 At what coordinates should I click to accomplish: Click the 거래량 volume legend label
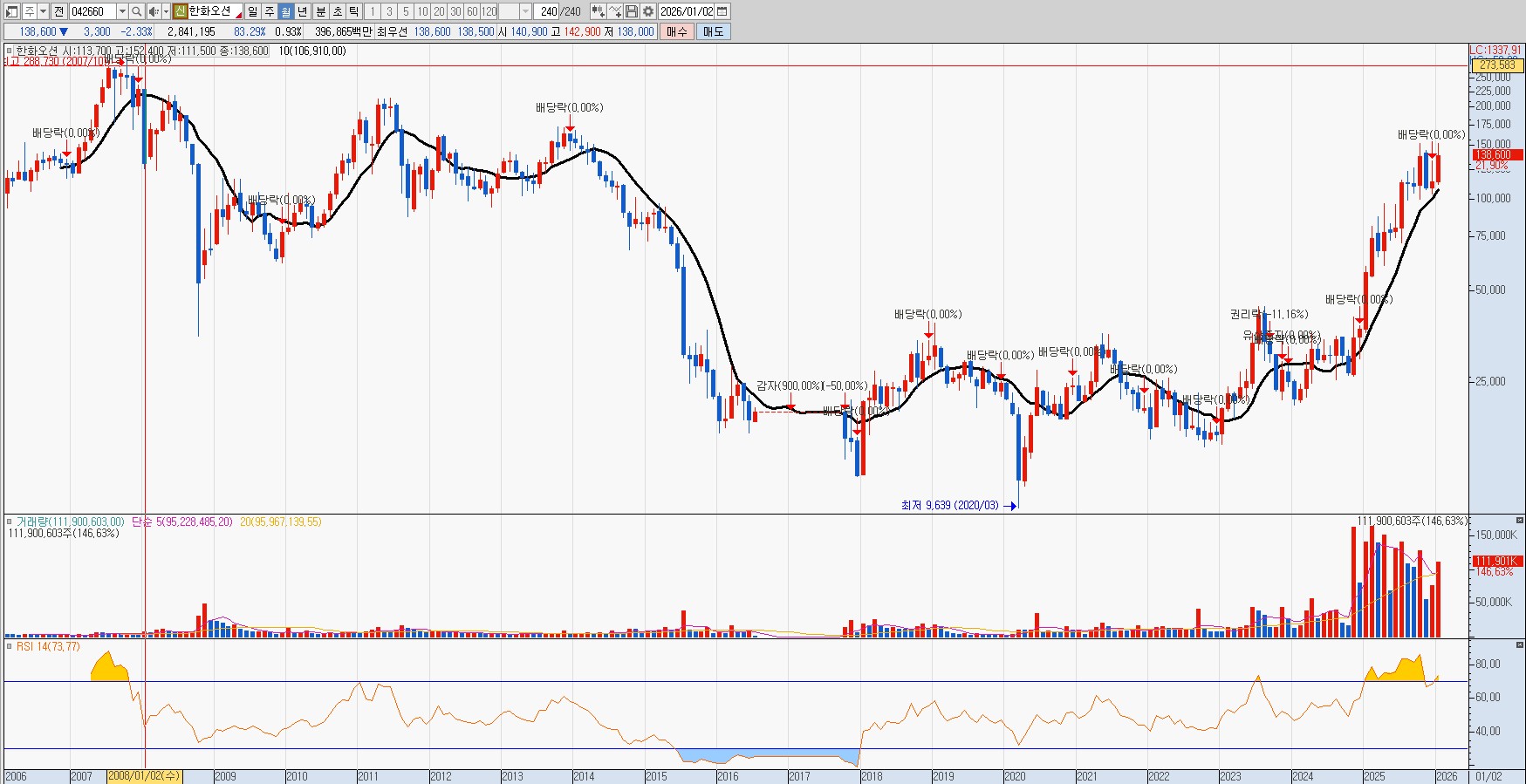tap(70, 522)
